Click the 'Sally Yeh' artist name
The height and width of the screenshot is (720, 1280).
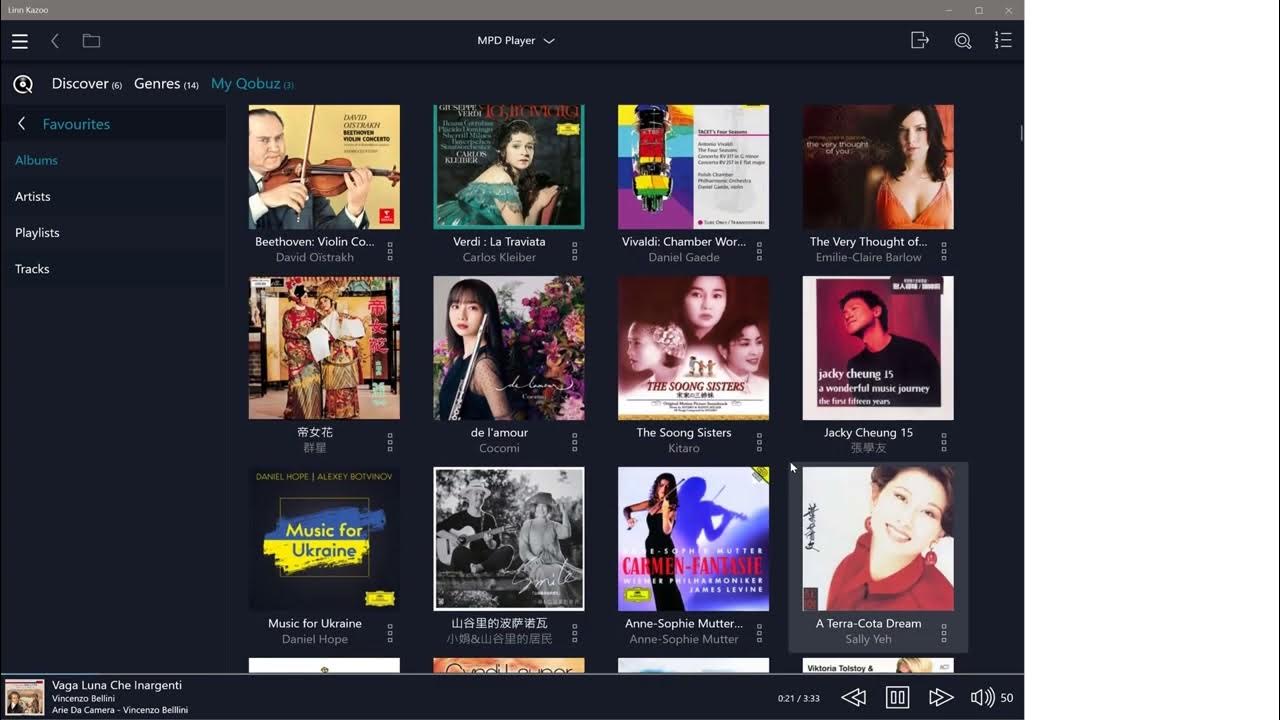click(x=868, y=639)
